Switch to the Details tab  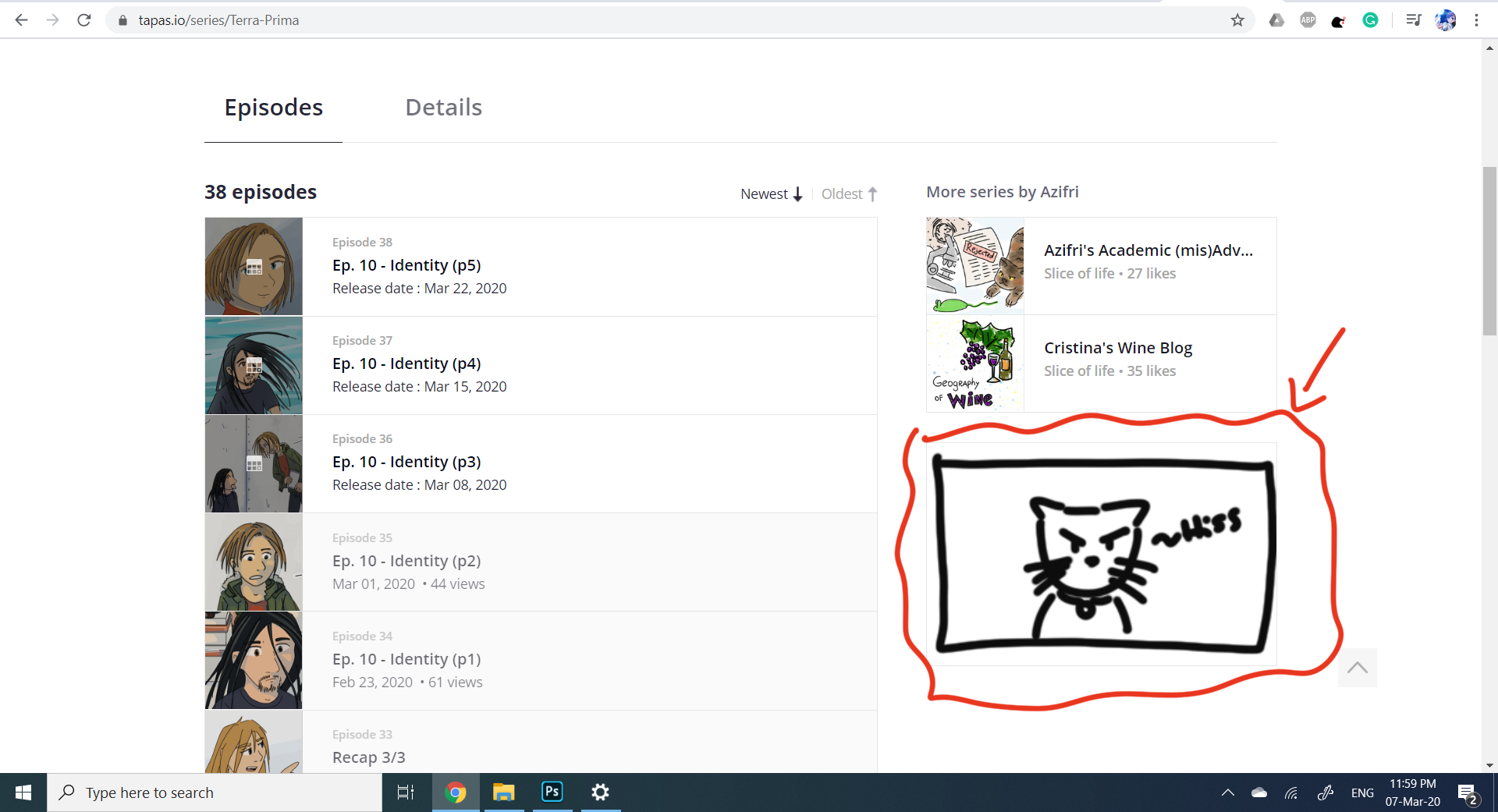click(443, 108)
